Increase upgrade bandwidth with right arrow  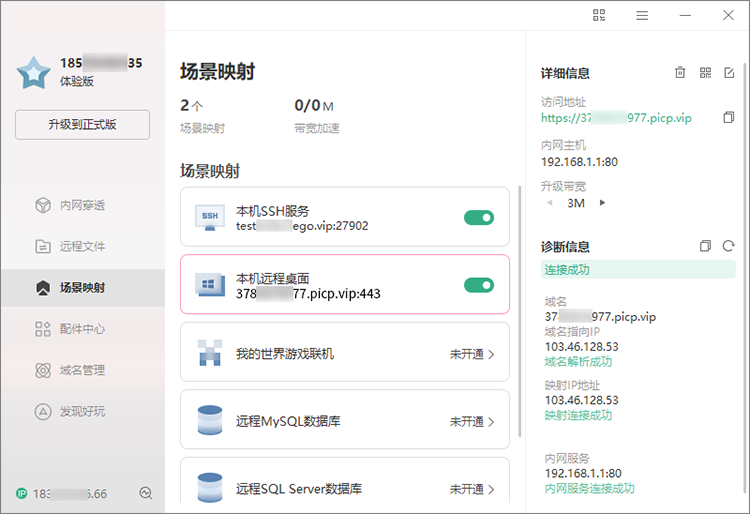click(x=602, y=203)
